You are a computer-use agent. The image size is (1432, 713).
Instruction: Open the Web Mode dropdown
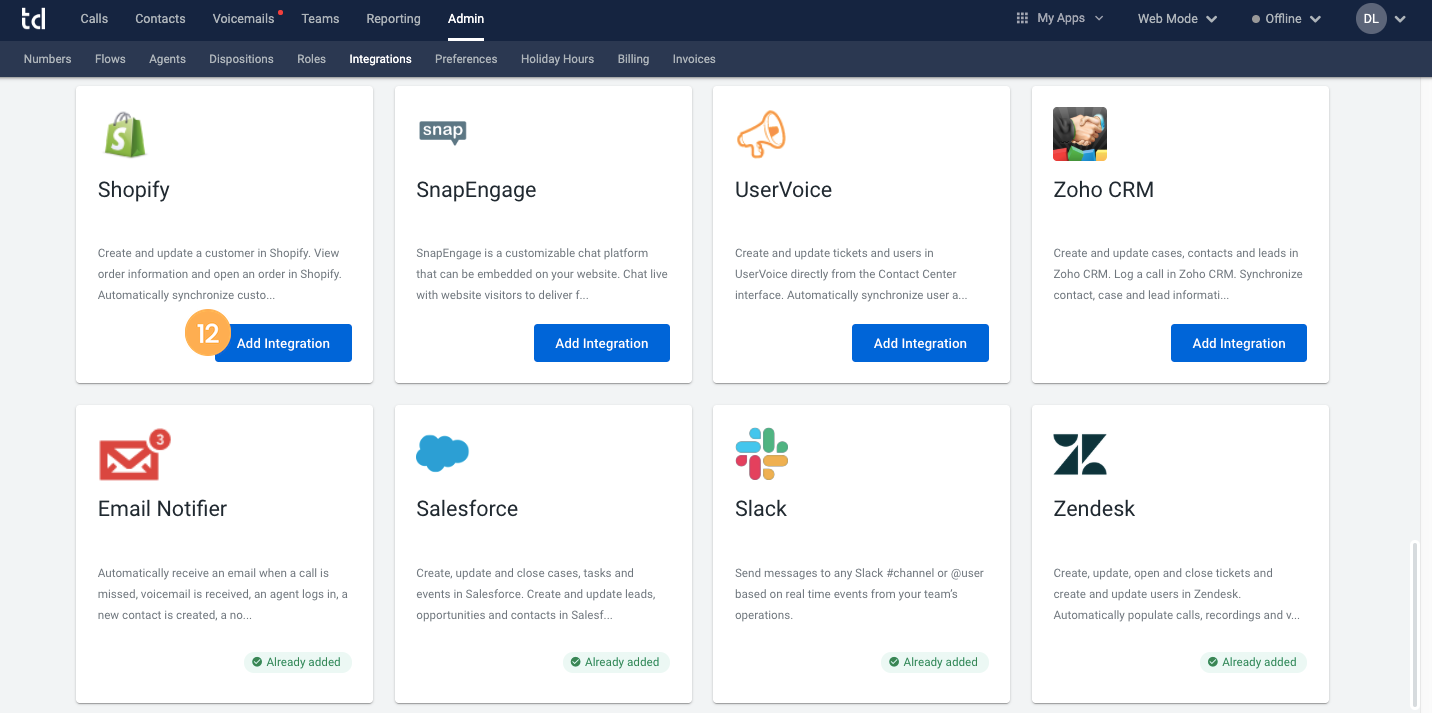[1177, 18]
